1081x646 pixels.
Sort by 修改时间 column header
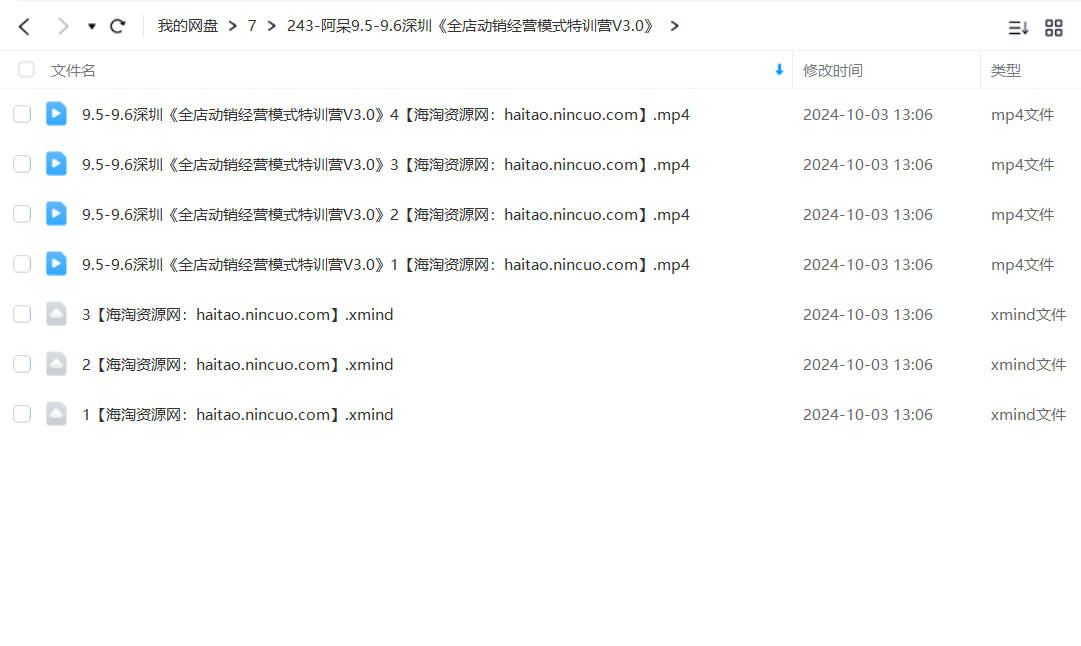(x=833, y=70)
